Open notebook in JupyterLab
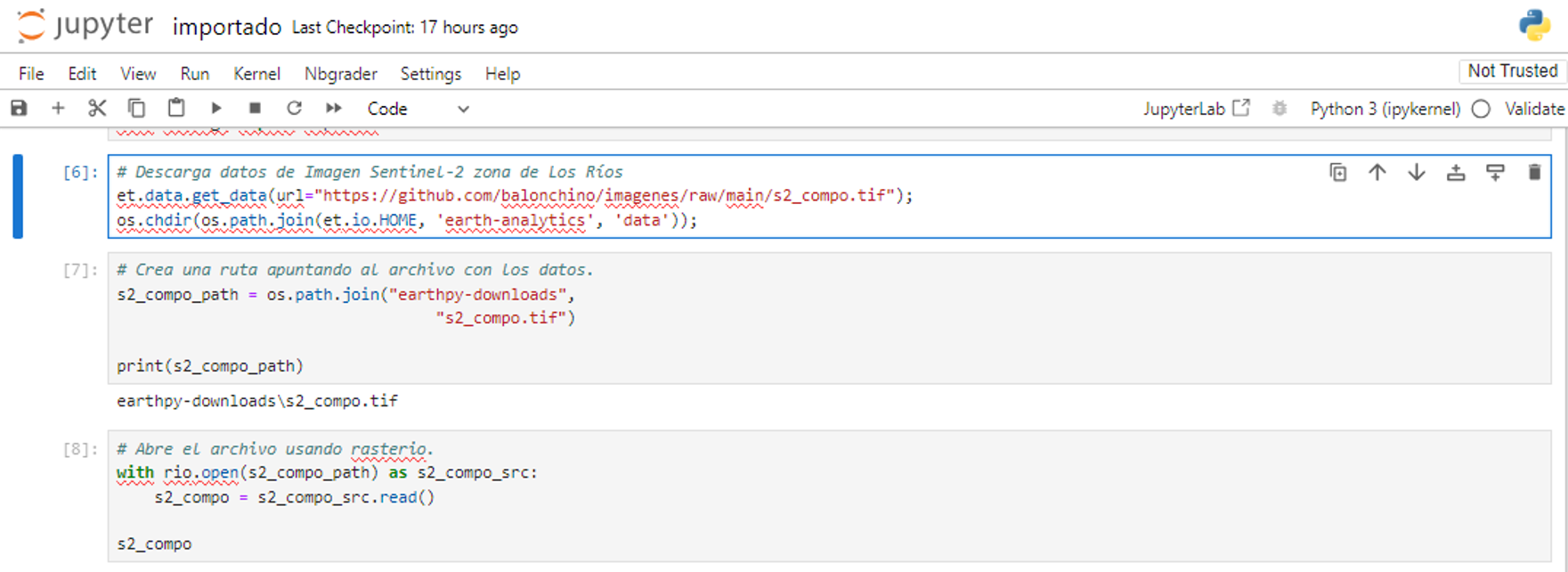1568x572 pixels. tap(1196, 109)
